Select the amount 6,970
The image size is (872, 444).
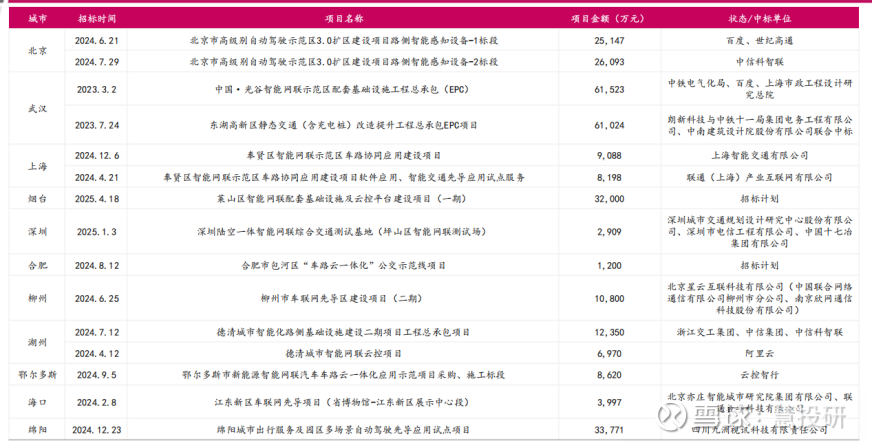609,353
